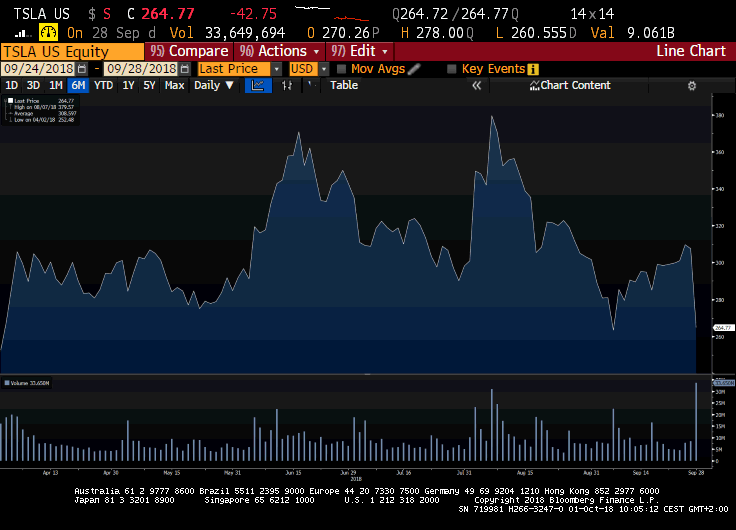Open the Daily periodicity dropdown

pyautogui.click(x=214, y=85)
